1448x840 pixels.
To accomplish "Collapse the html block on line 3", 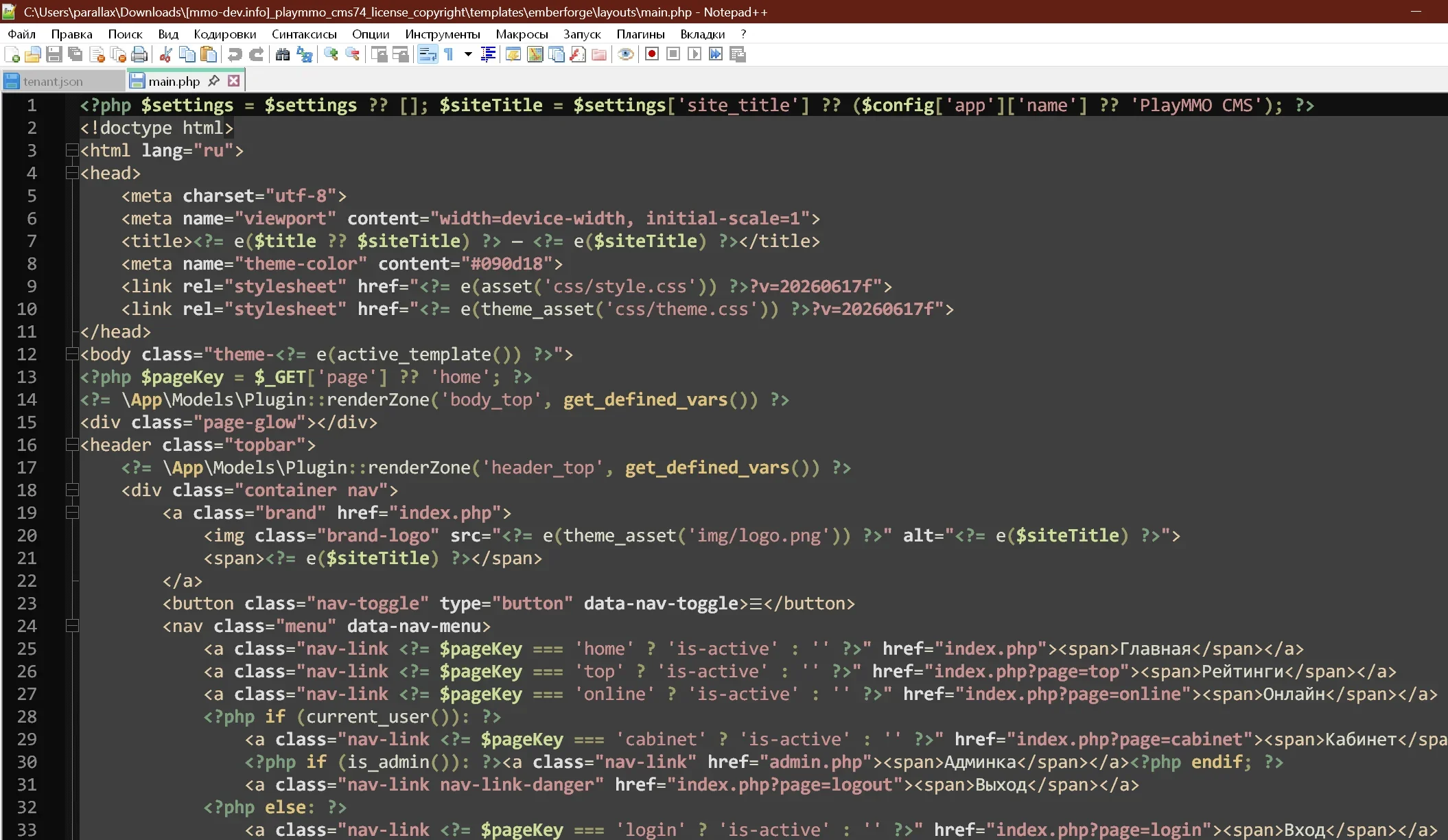I will [x=71, y=150].
